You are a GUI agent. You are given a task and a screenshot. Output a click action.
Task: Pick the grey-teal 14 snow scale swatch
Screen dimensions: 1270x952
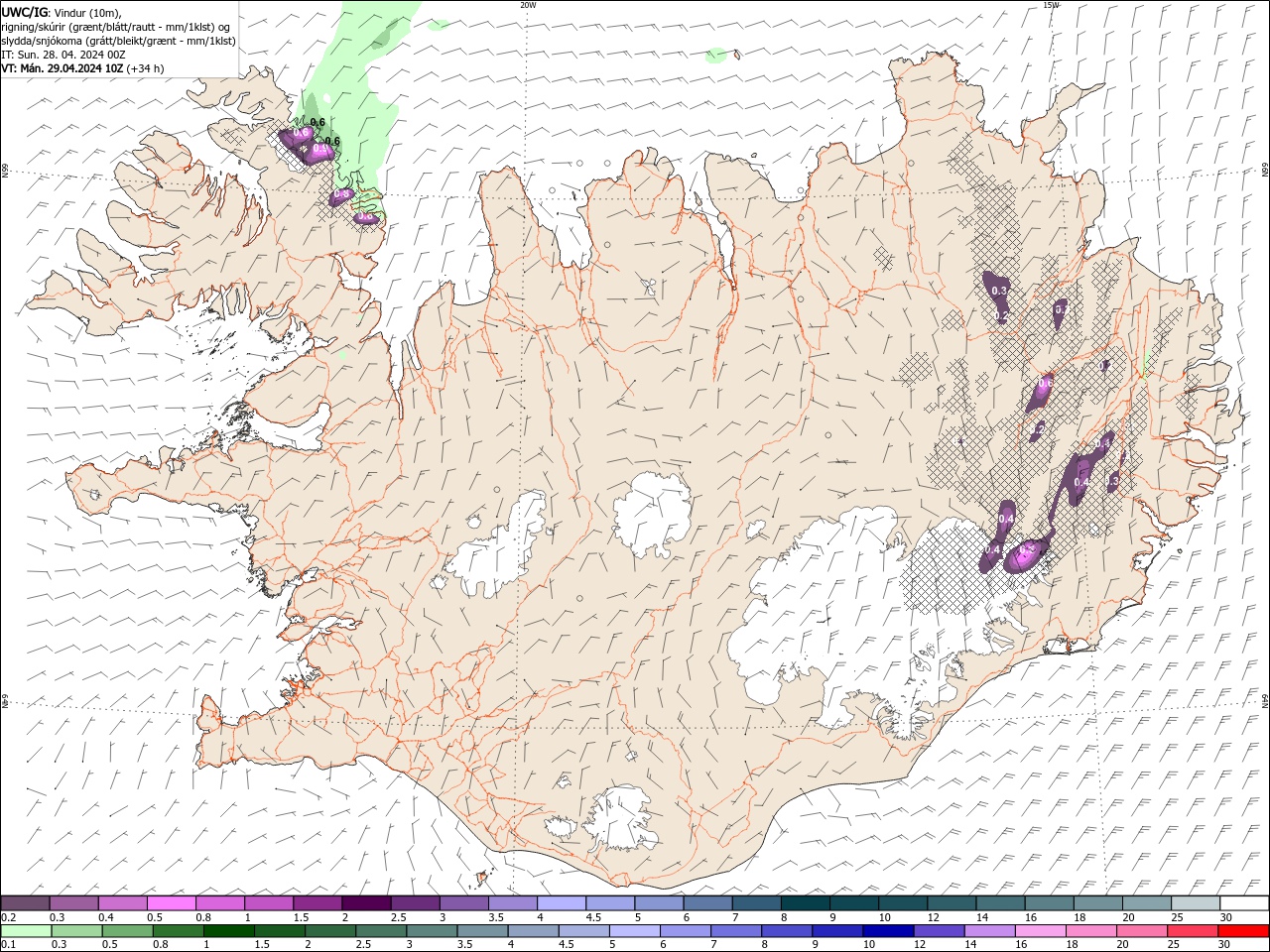[999, 902]
